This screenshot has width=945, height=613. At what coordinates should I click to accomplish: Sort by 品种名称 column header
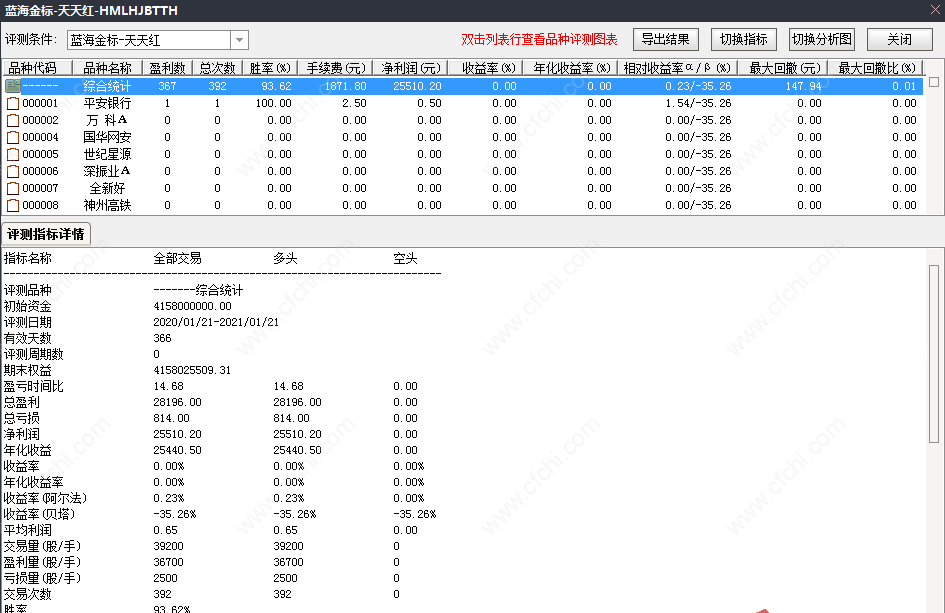coord(107,68)
